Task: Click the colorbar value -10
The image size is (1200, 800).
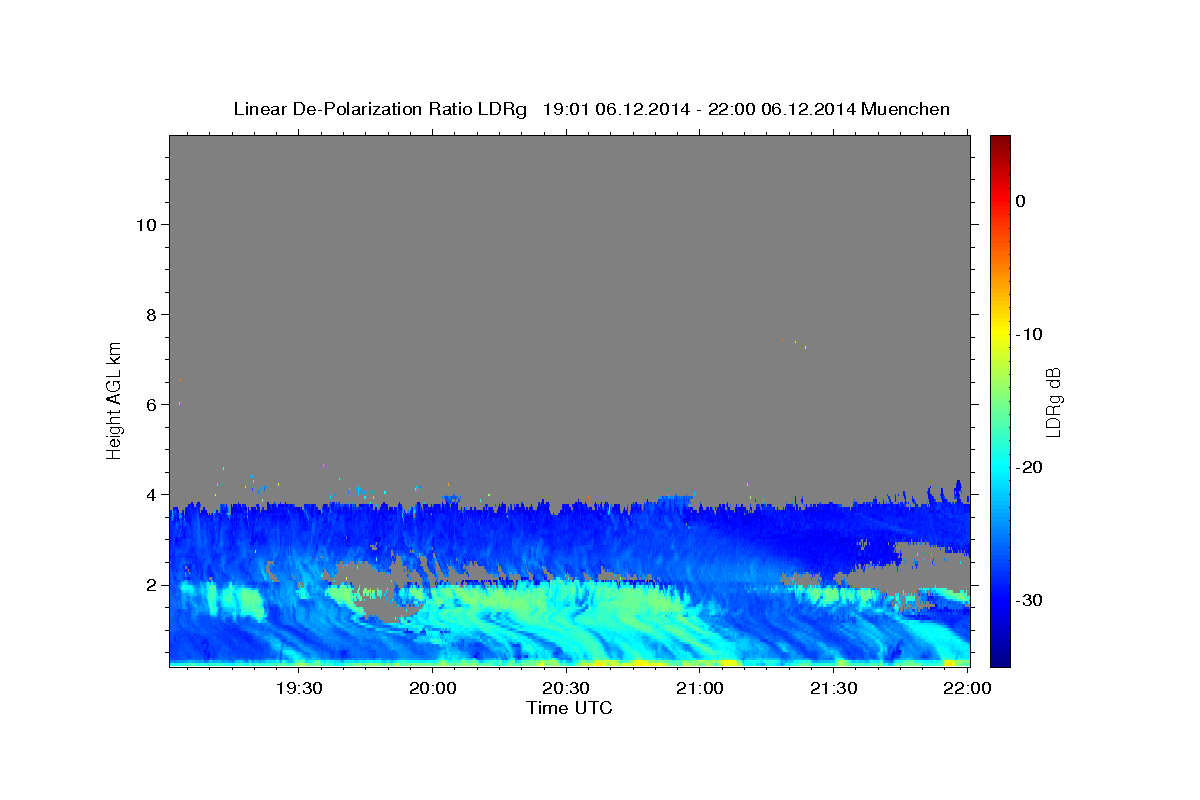Action: (x=1028, y=334)
